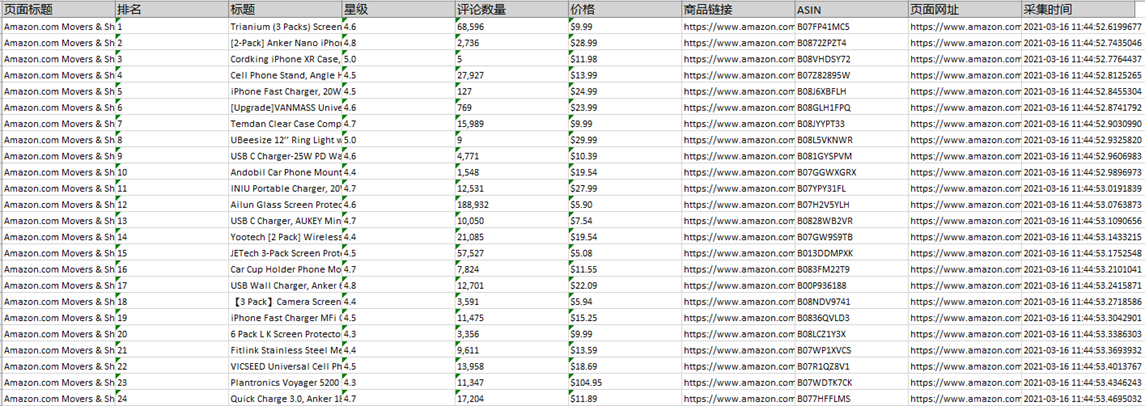The height and width of the screenshot is (406, 1145).
Task: Select review count cell 57,527
Action: 511,253
